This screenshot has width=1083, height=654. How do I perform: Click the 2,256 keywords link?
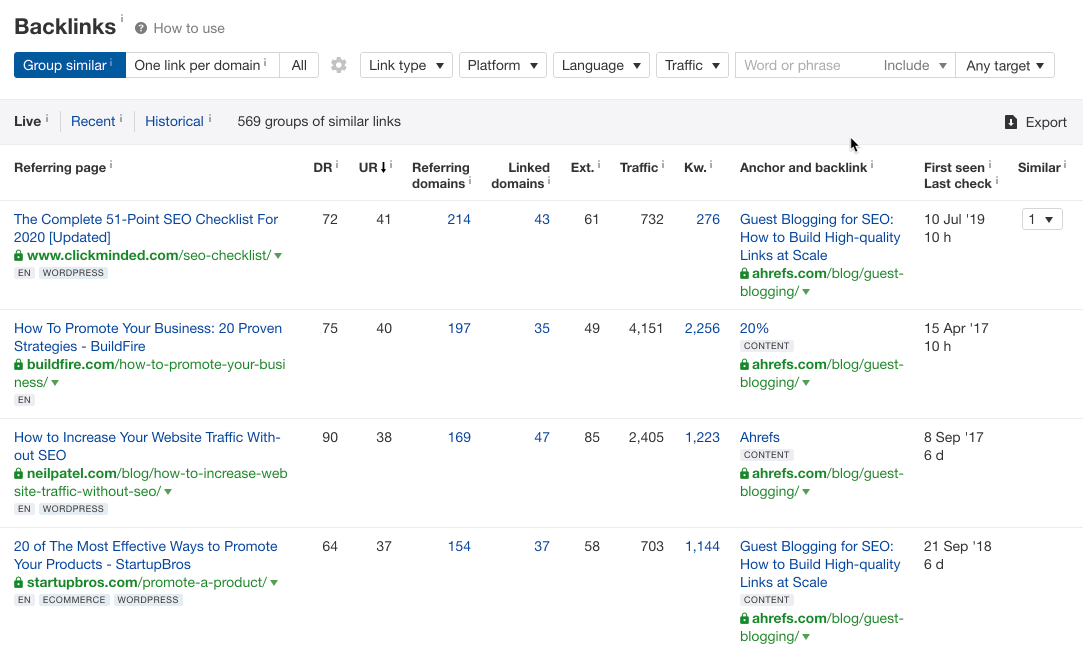tap(702, 328)
